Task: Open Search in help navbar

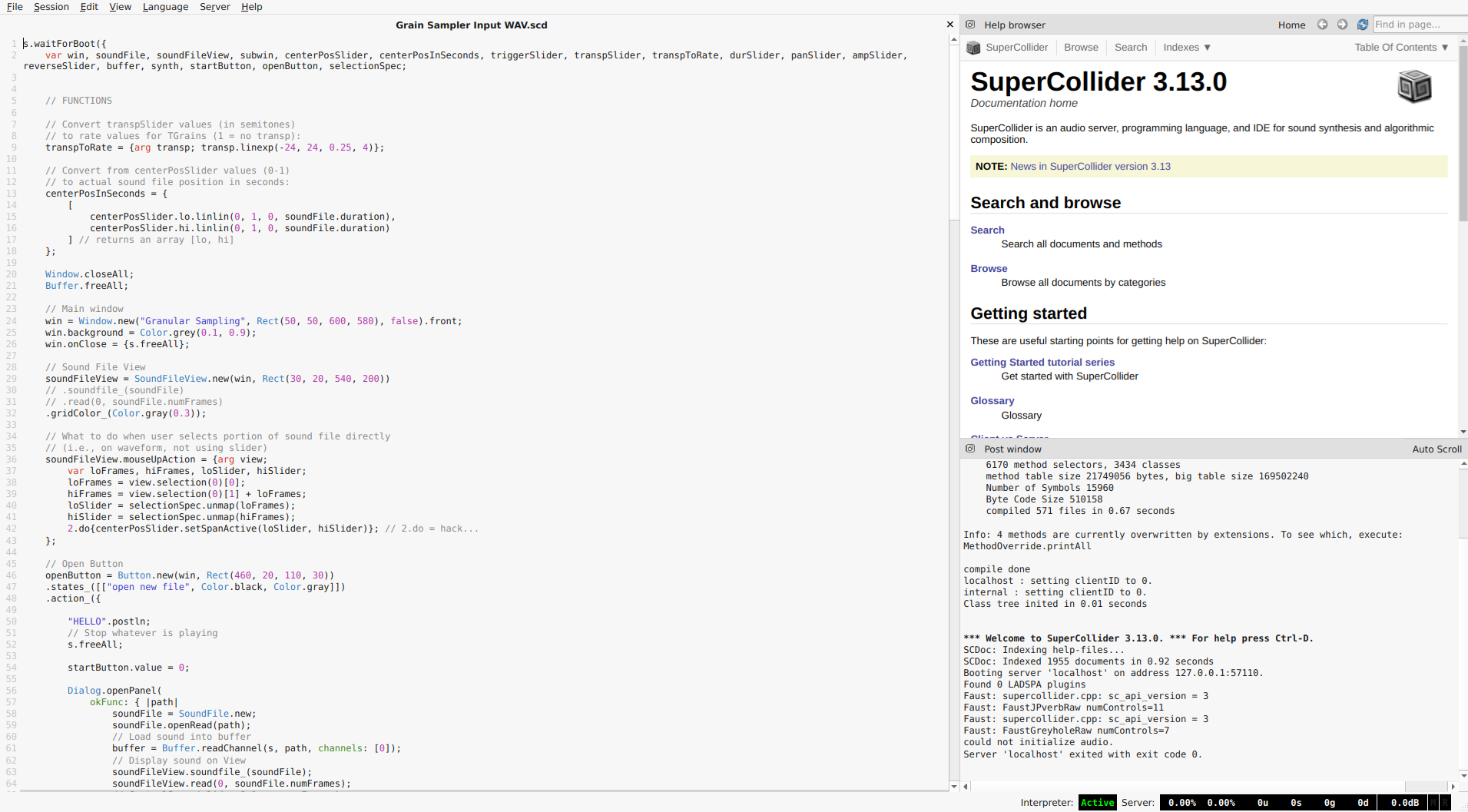Action: pos(1131,48)
